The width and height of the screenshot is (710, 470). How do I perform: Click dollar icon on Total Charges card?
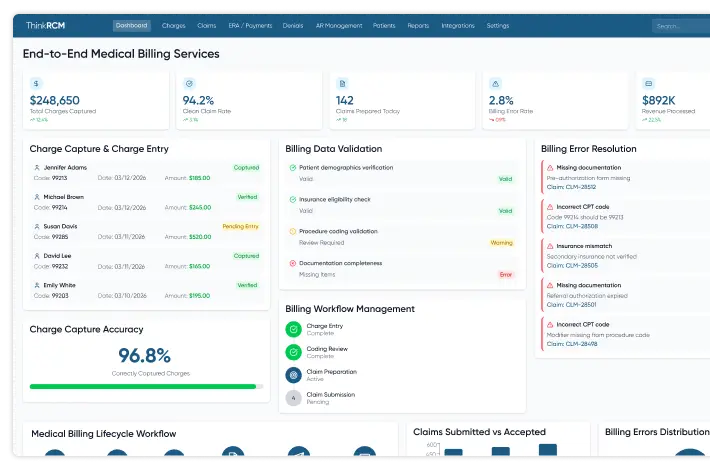click(x=36, y=83)
